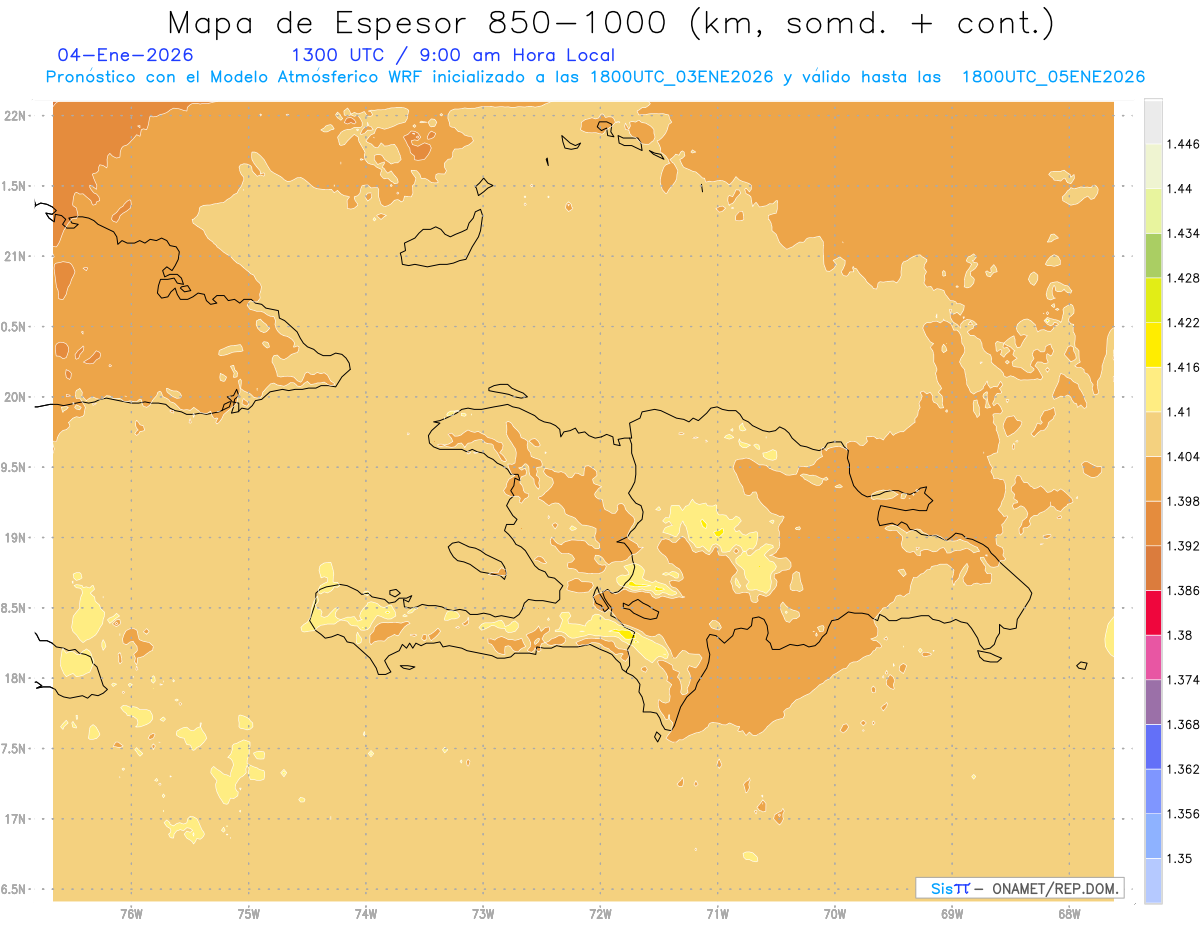Select the pink legend band between 1.374 and 1.38
The width and height of the screenshot is (1200, 927).
tap(1153, 657)
